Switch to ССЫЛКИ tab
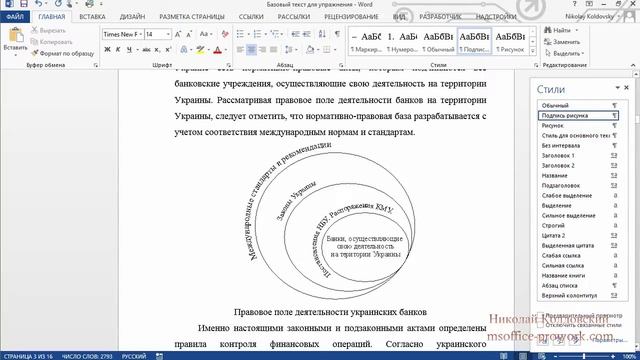This screenshot has height=360, width=640. click(x=251, y=17)
